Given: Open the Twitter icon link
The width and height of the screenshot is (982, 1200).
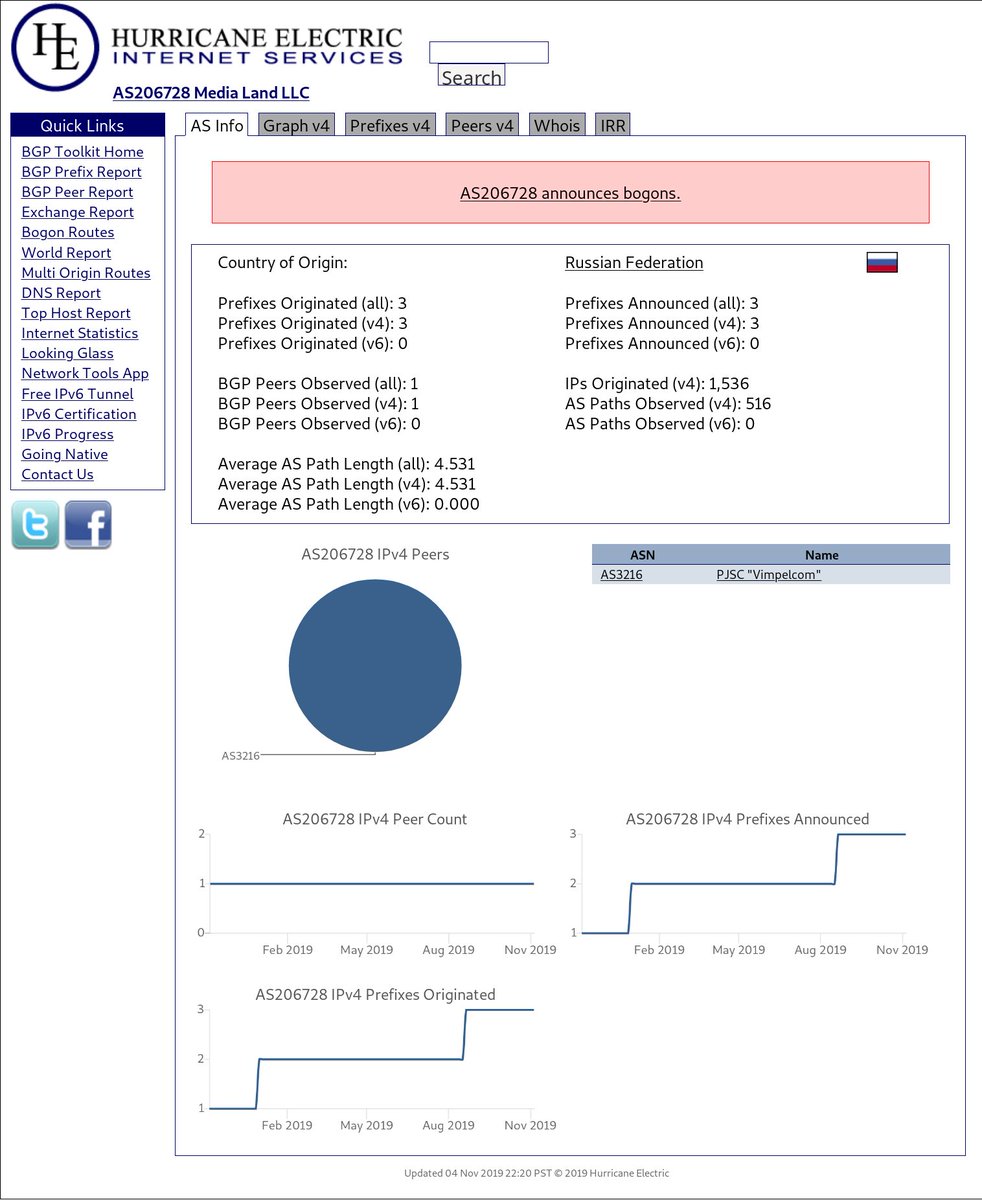Looking at the screenshot, I should (36, 525).
